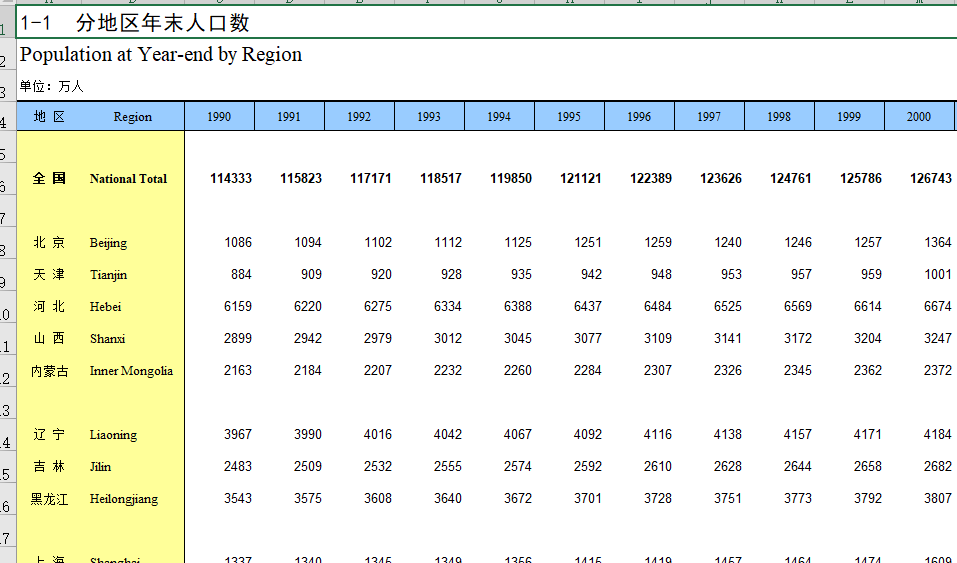Click 'Population at Year-end by Region' subtitle
This screenshot has height=563, width=957.
(161, 54)
